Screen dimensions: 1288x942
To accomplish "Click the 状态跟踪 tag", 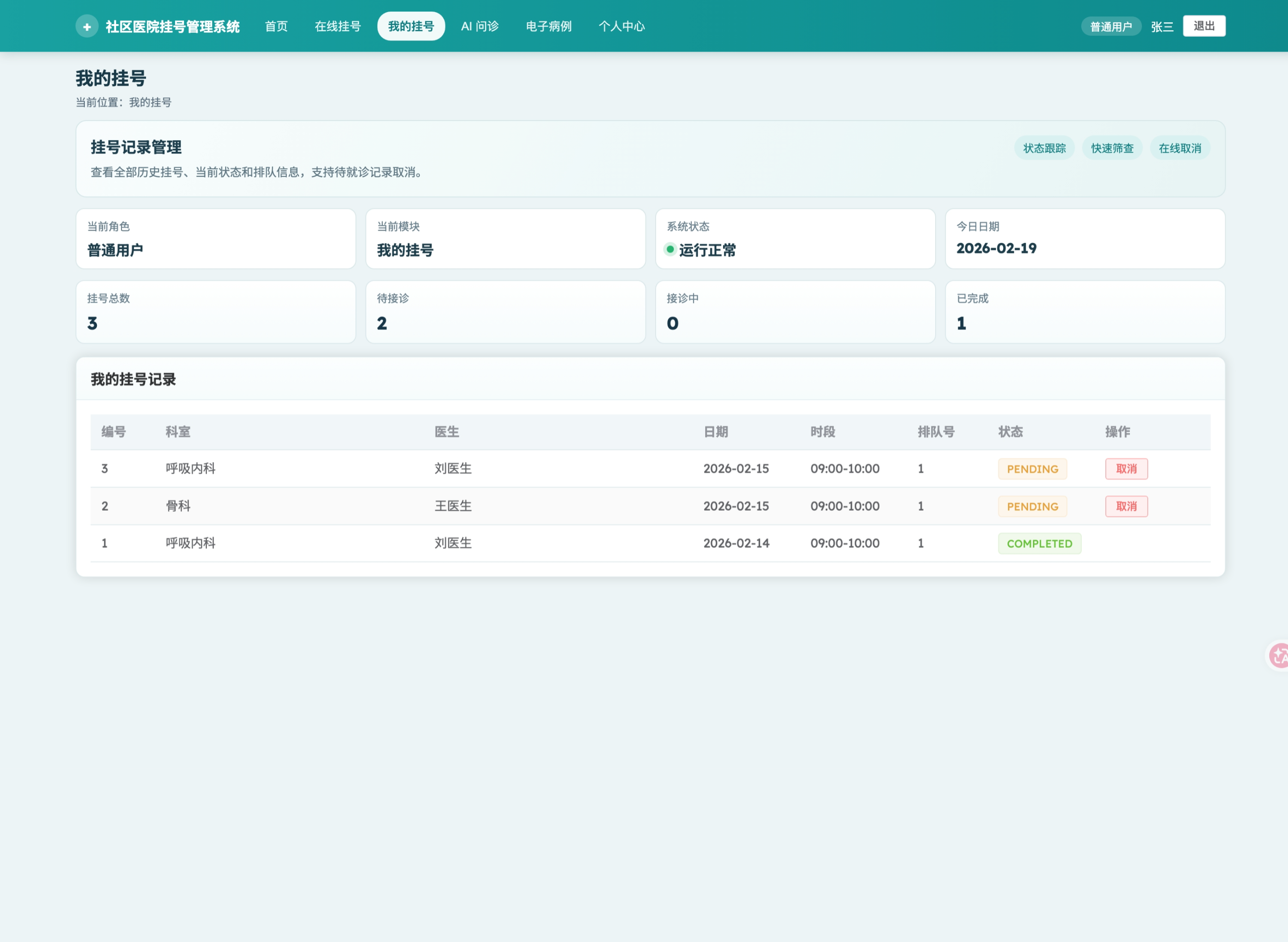I will pos(1044,148).
